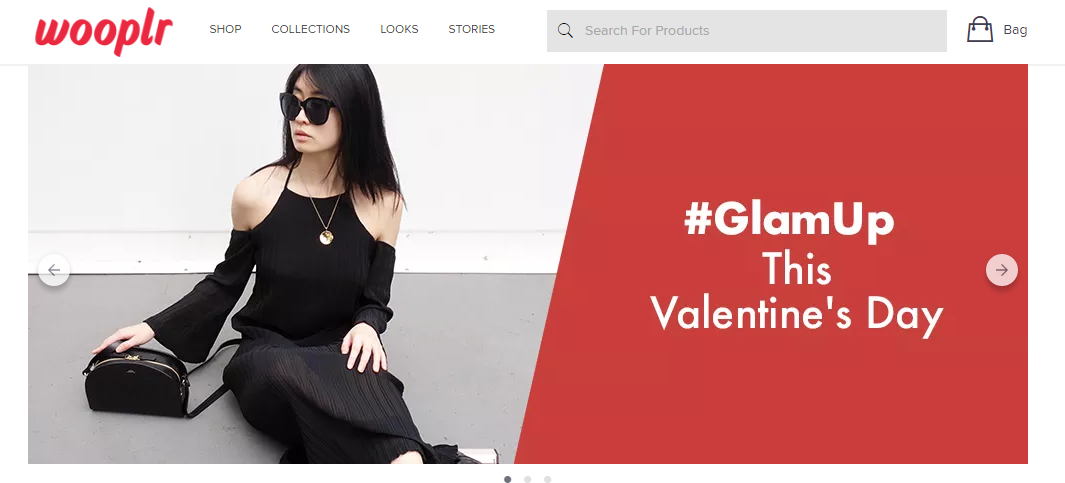Open the COLLECTIONS menu
Image resolution: width=1065 pixels, height=483 pixels.
310,29
